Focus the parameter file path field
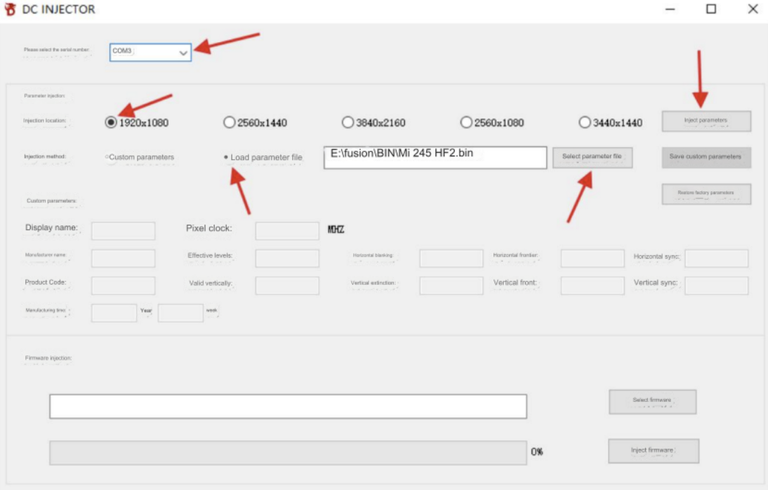The width and height of the screenshot is (768, 490). click(435, 157)
